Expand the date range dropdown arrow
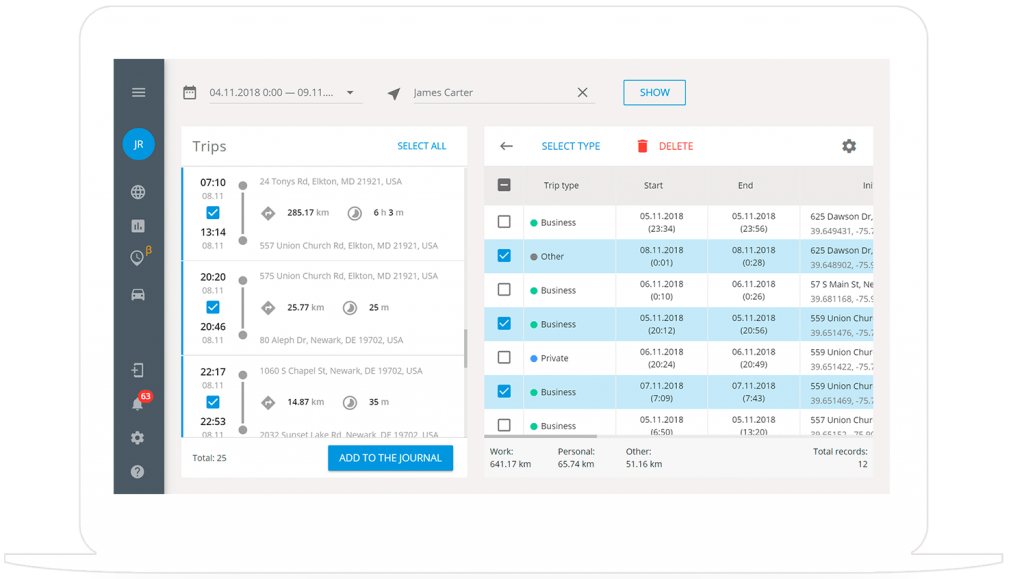The width and height of the screenshot is (1024, 579). click(x=350, y=93)
